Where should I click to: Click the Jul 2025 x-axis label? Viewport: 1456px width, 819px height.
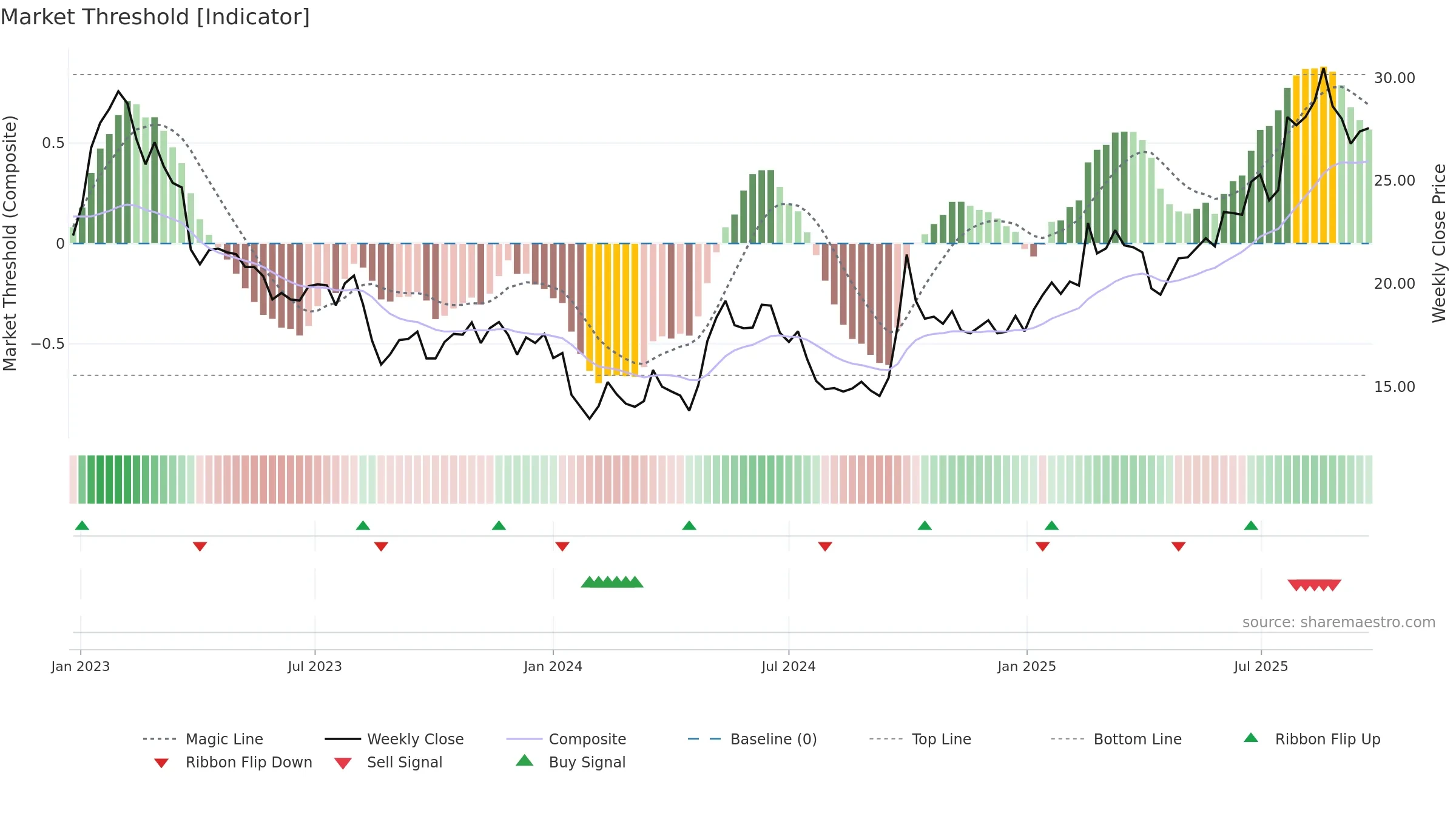pyautogui.click(x=1261, y=667)
